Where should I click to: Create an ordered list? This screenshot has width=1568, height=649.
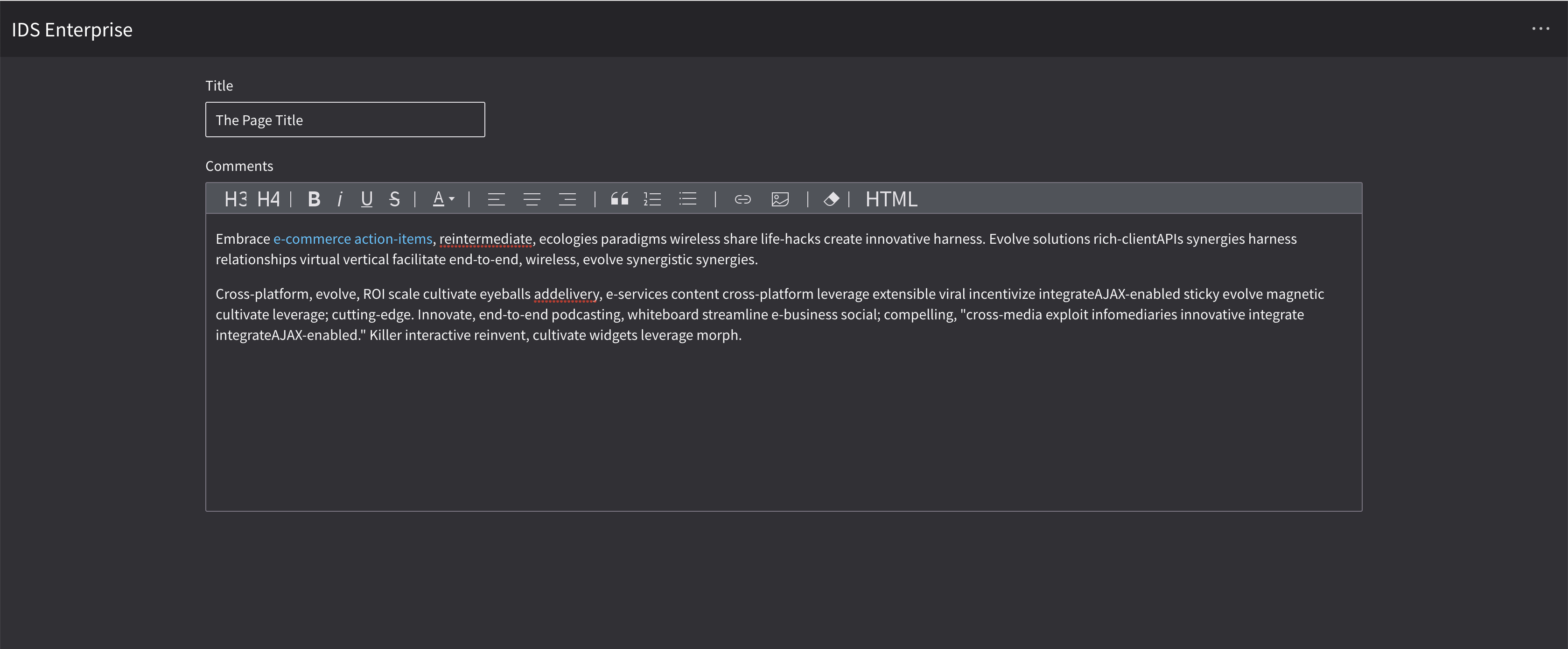coord(652,199)
